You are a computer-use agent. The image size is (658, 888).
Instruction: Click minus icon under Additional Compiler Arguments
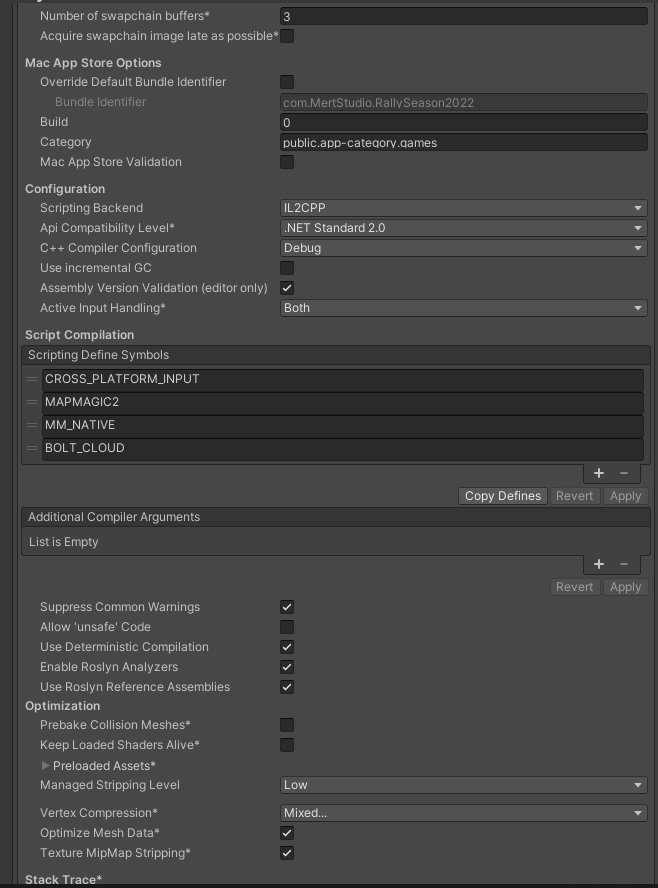[624, 564]
